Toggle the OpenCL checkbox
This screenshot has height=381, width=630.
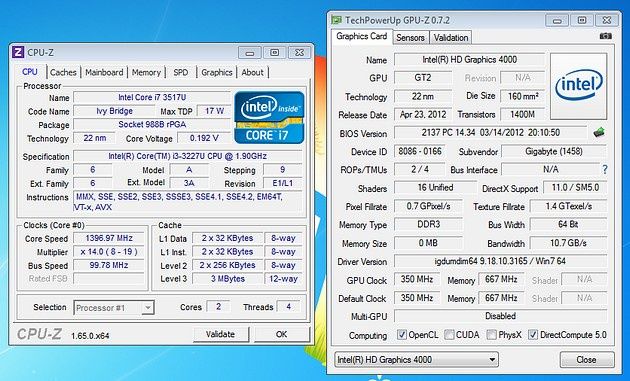(402, 334)
